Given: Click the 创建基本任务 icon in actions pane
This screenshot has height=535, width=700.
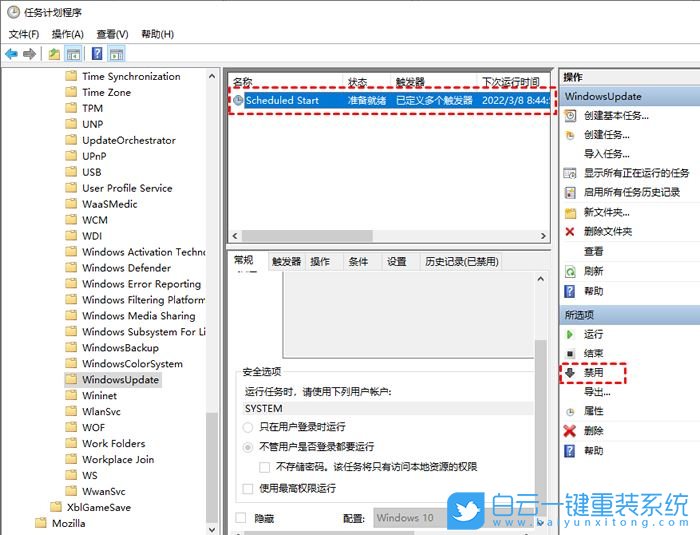Looking at the screenshot, I should [x=570, y=116].
